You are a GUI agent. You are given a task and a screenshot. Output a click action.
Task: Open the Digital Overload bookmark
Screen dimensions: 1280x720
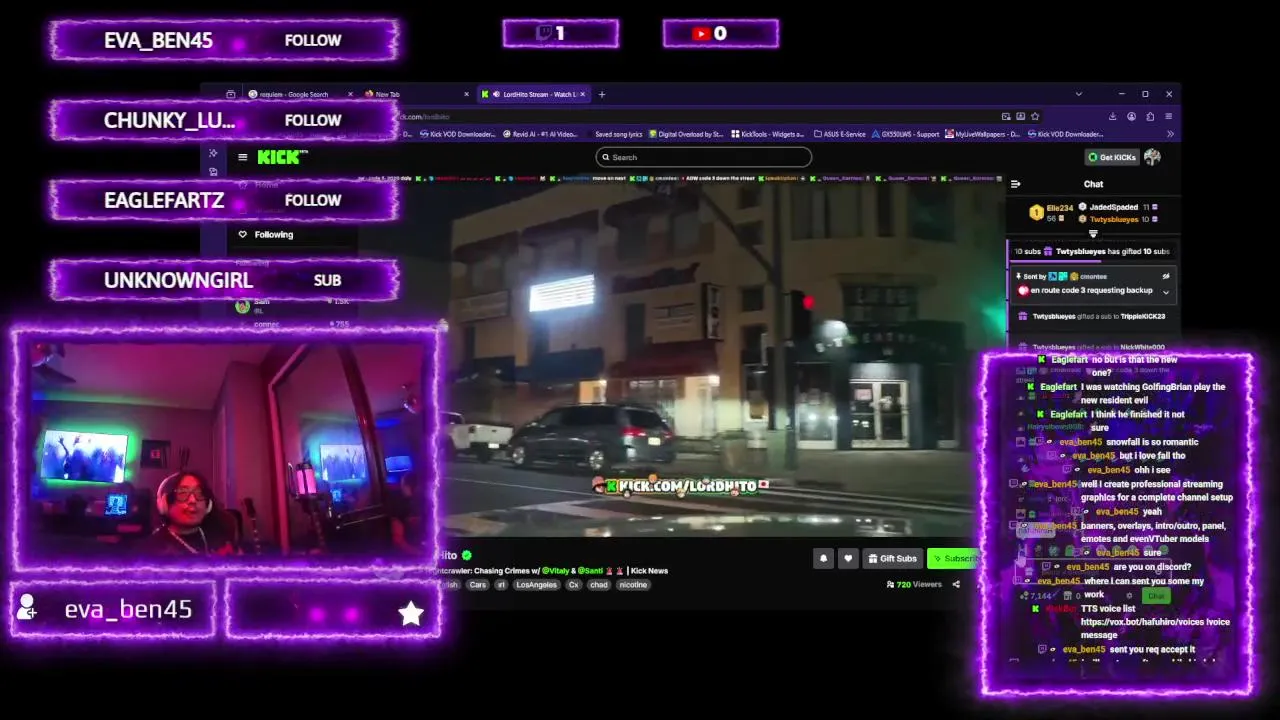tap(686, 134)
